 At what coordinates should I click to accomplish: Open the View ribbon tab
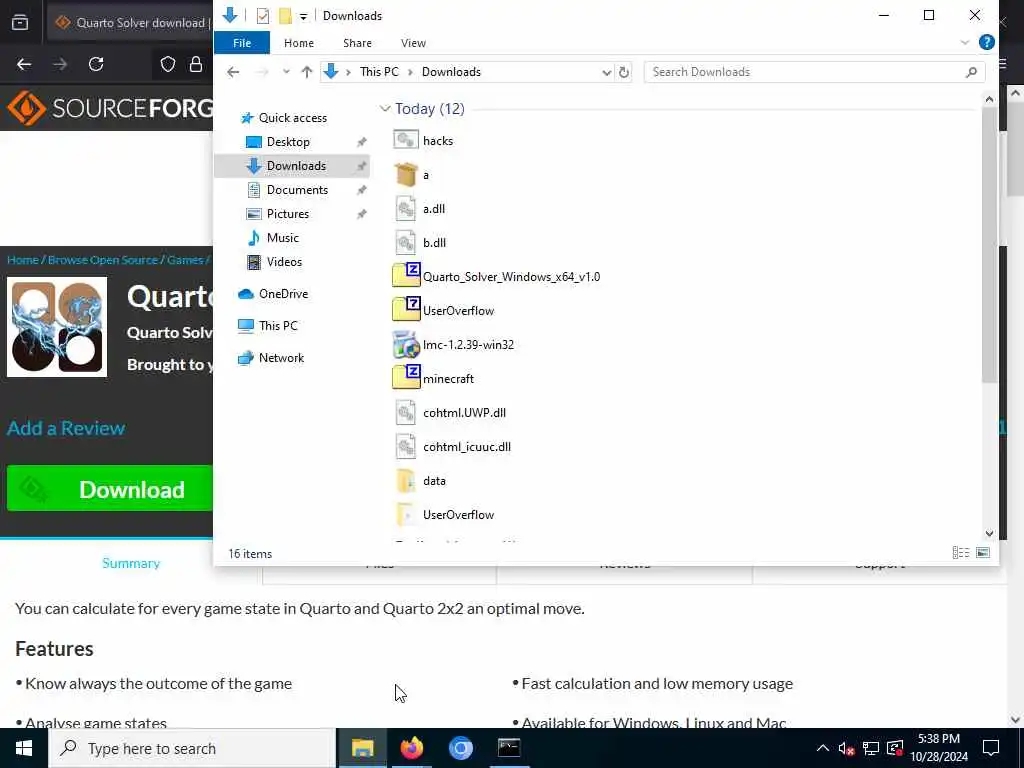point(413,42)
